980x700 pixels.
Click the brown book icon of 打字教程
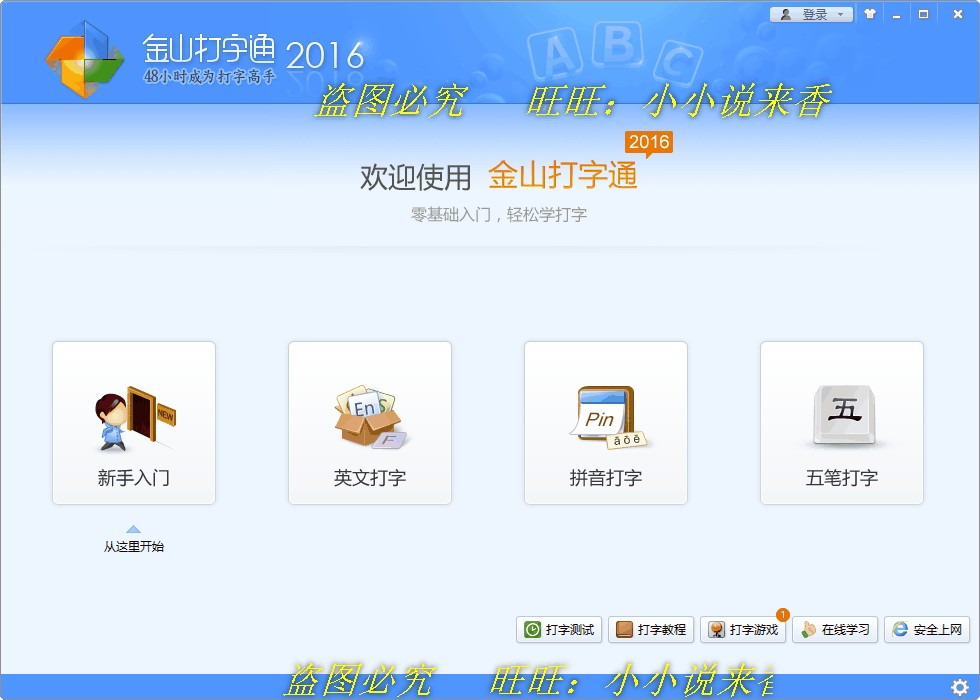point(624,629)
